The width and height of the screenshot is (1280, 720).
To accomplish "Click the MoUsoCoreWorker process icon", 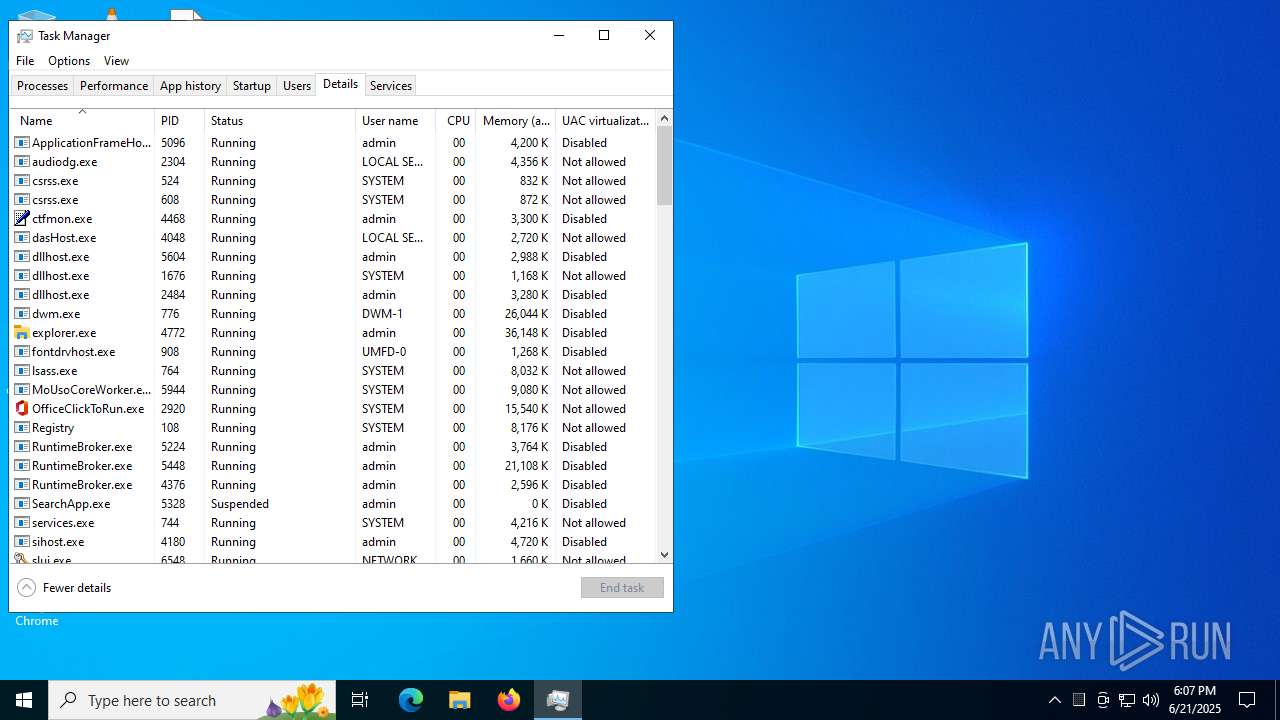I will [22, 389].
